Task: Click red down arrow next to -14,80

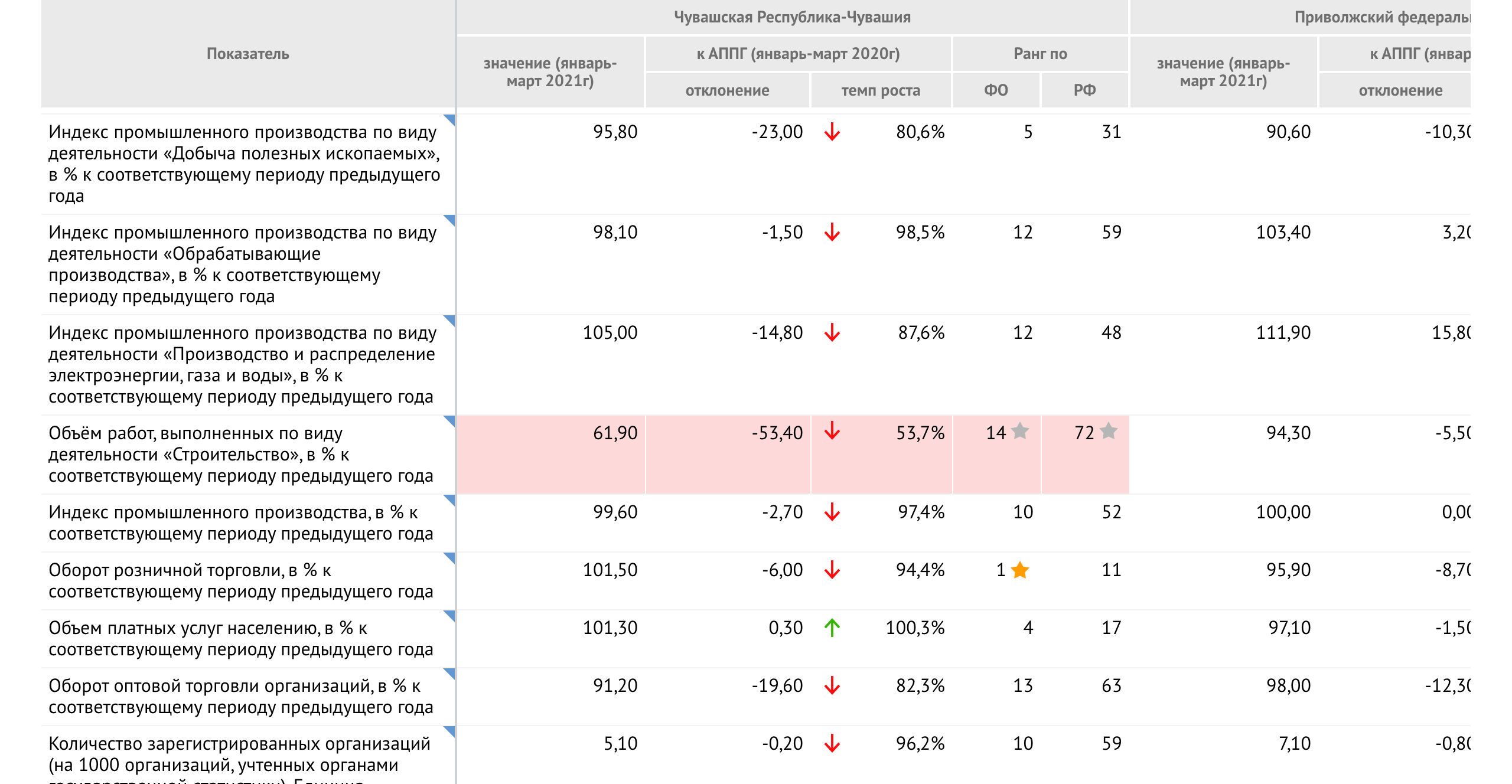Action: click(832, 332)
